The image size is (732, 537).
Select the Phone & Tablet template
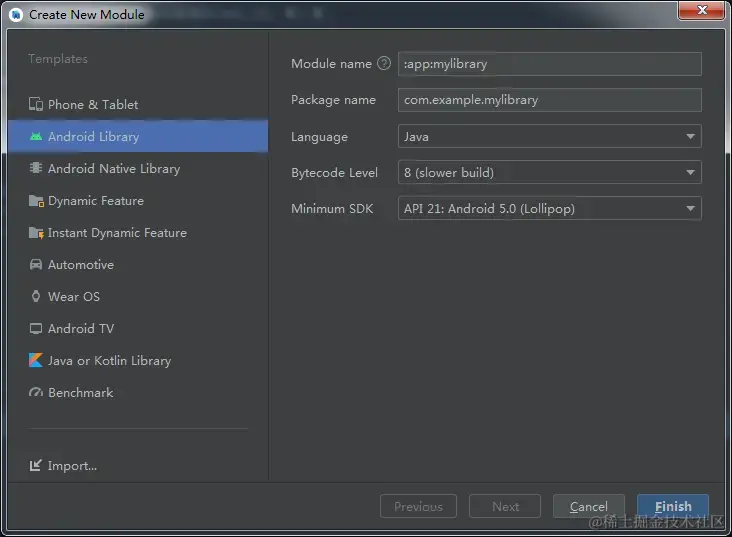pyautogui.click(x=138, y=104)
